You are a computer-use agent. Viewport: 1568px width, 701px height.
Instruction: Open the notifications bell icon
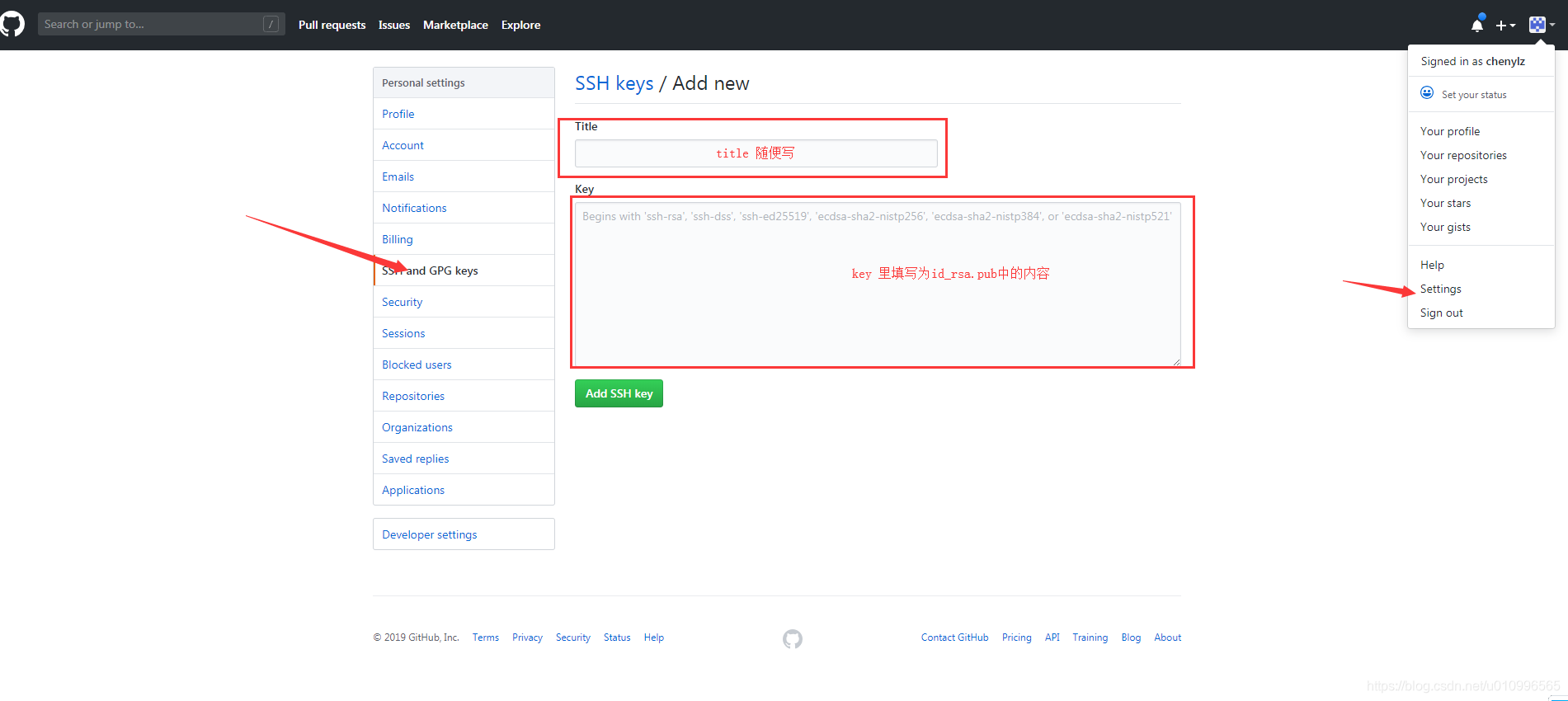point(1477,25)
